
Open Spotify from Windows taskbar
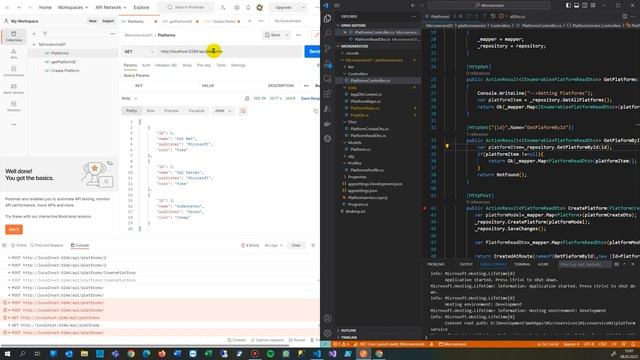point(270,353)
